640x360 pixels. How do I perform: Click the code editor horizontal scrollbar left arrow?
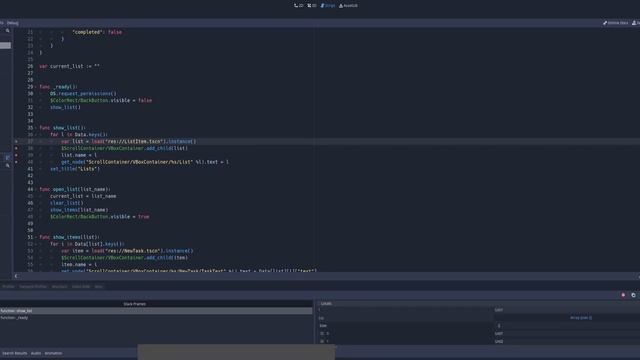pos(16,276)
